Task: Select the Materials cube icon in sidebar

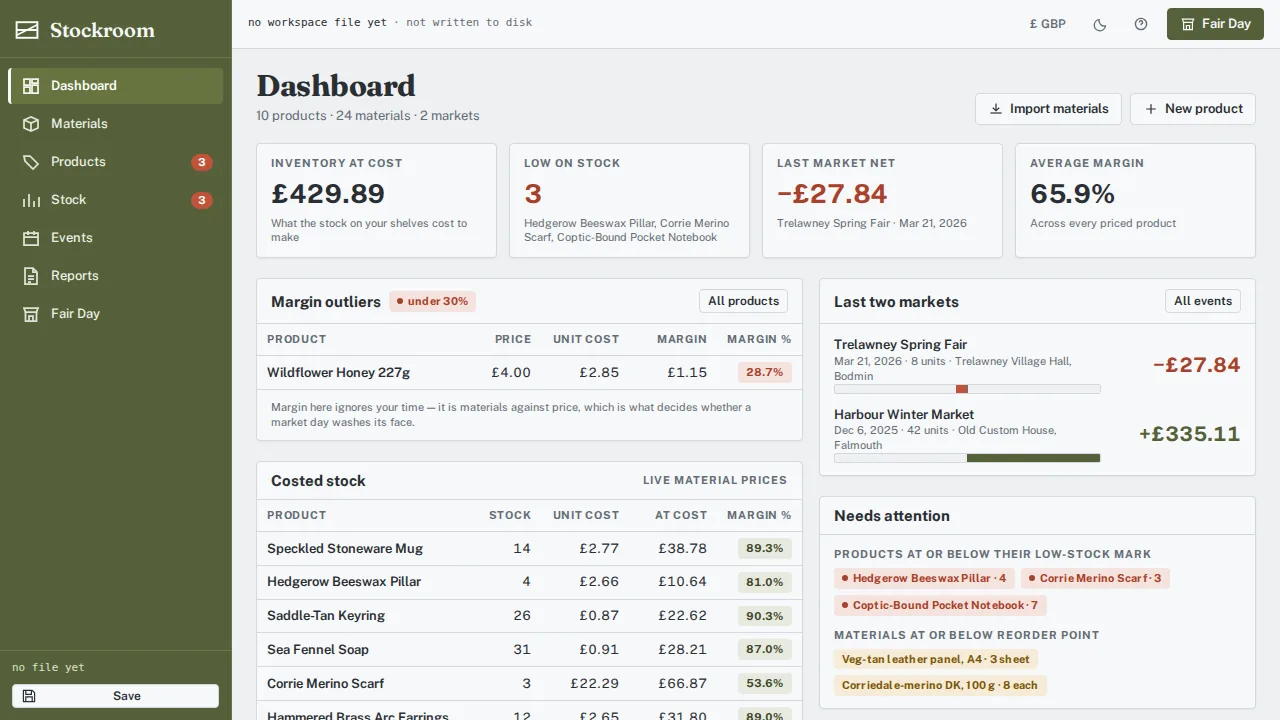Action: (31, 124)
